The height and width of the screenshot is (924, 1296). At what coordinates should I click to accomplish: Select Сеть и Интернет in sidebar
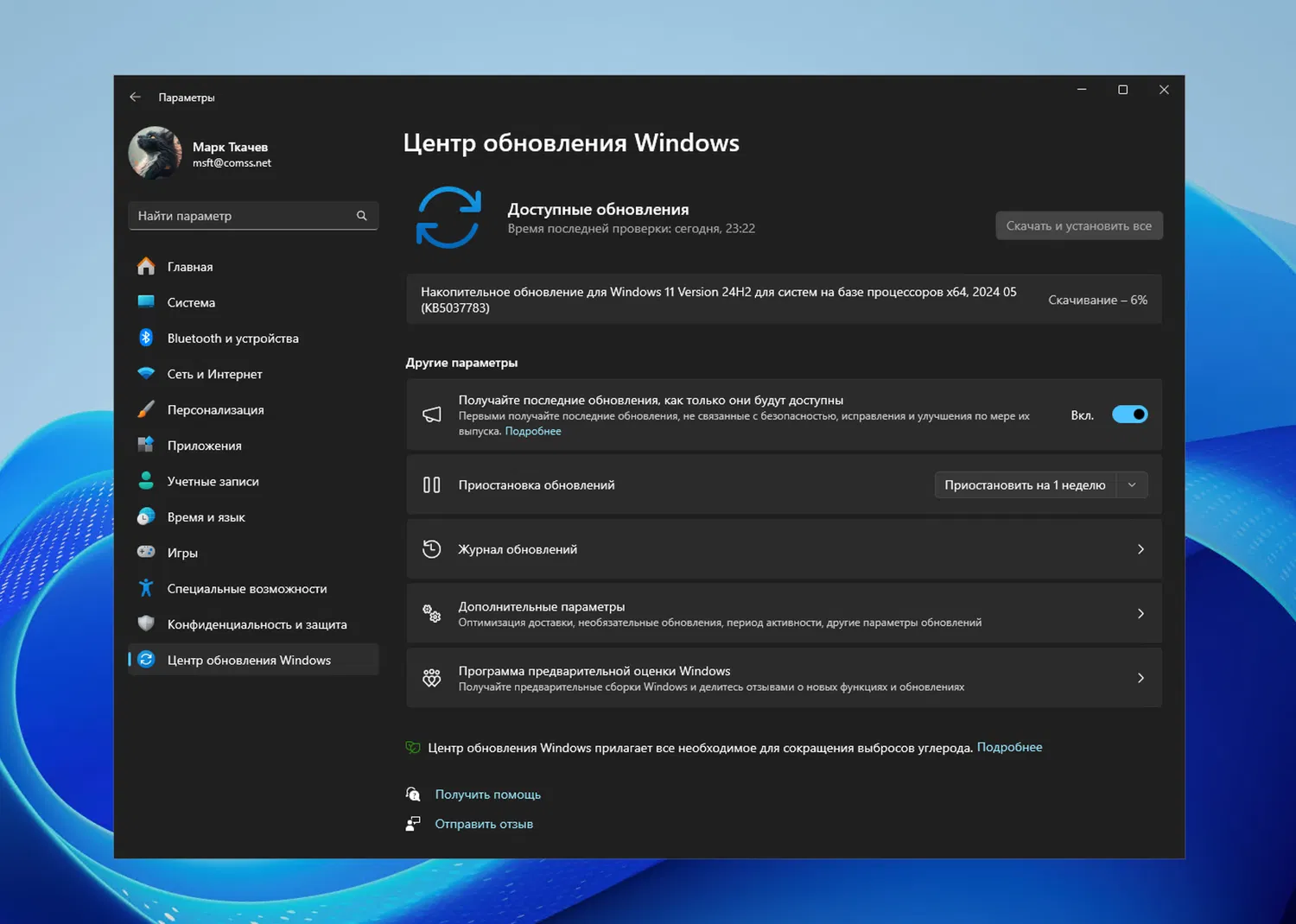[253, 374]
